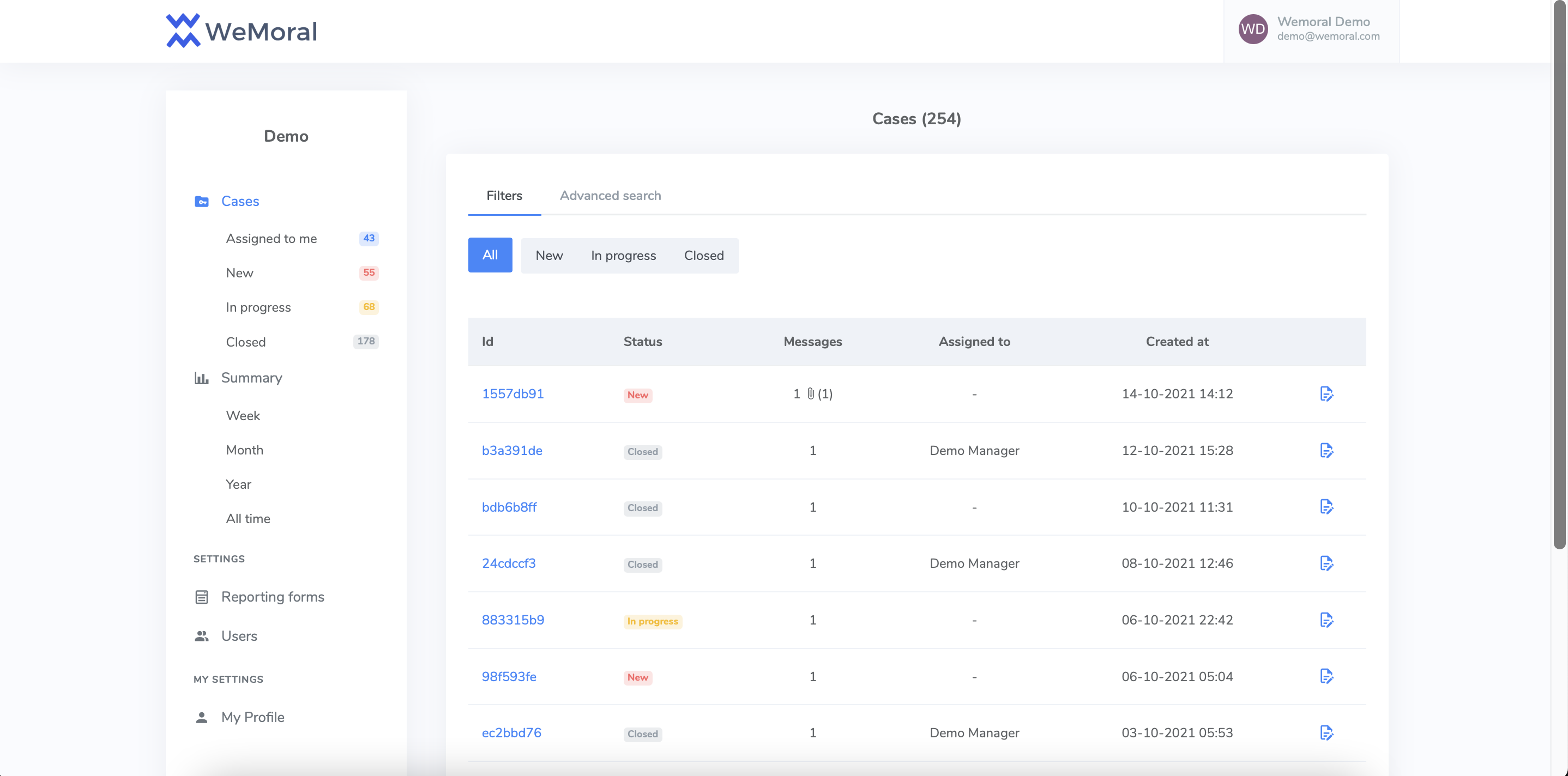Select Month under Summary
The width and height of the screenshot is (1568, 776).
point(245,450)
